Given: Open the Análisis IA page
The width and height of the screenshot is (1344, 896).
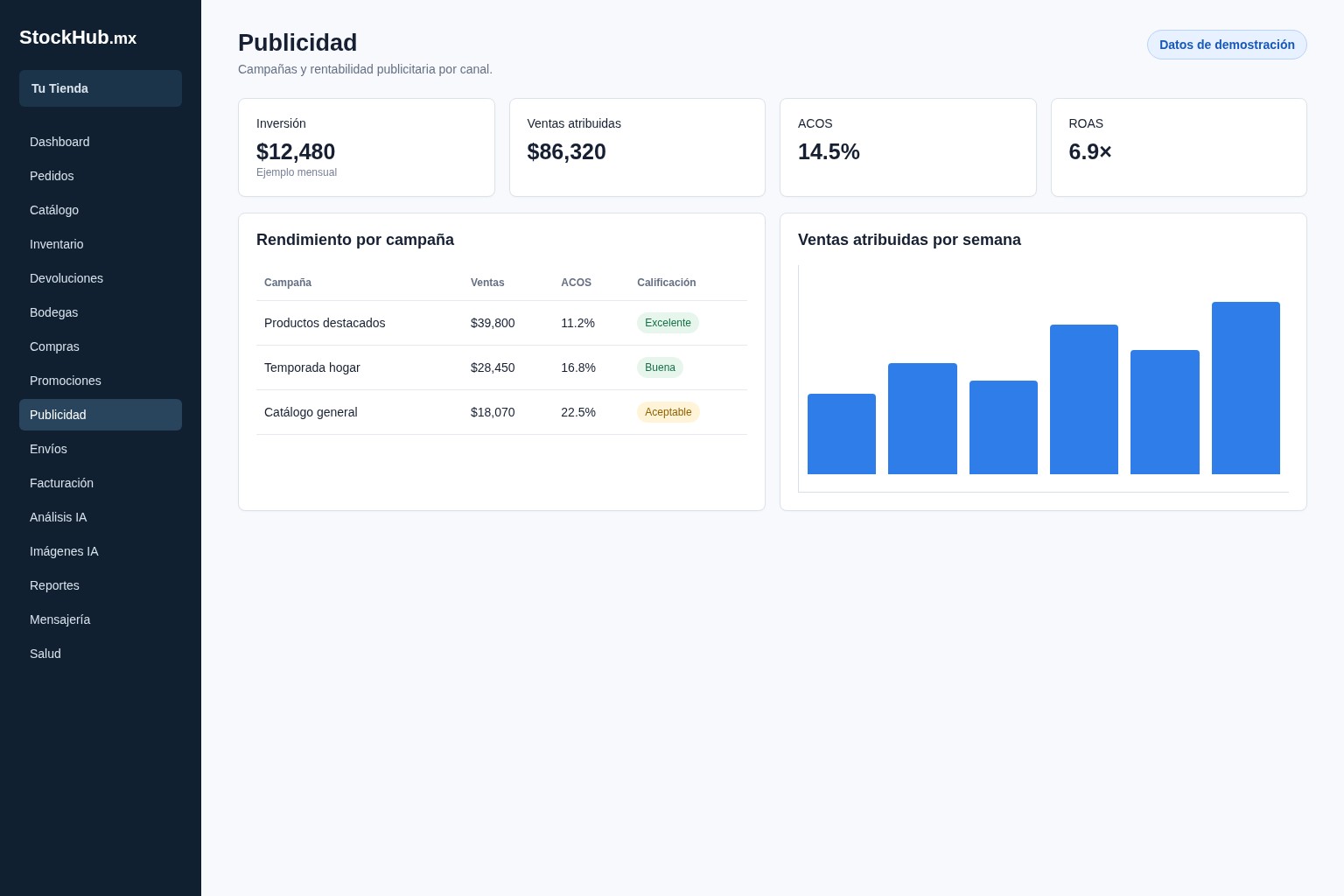Looking at the screenshot, I should pos(101,517).
